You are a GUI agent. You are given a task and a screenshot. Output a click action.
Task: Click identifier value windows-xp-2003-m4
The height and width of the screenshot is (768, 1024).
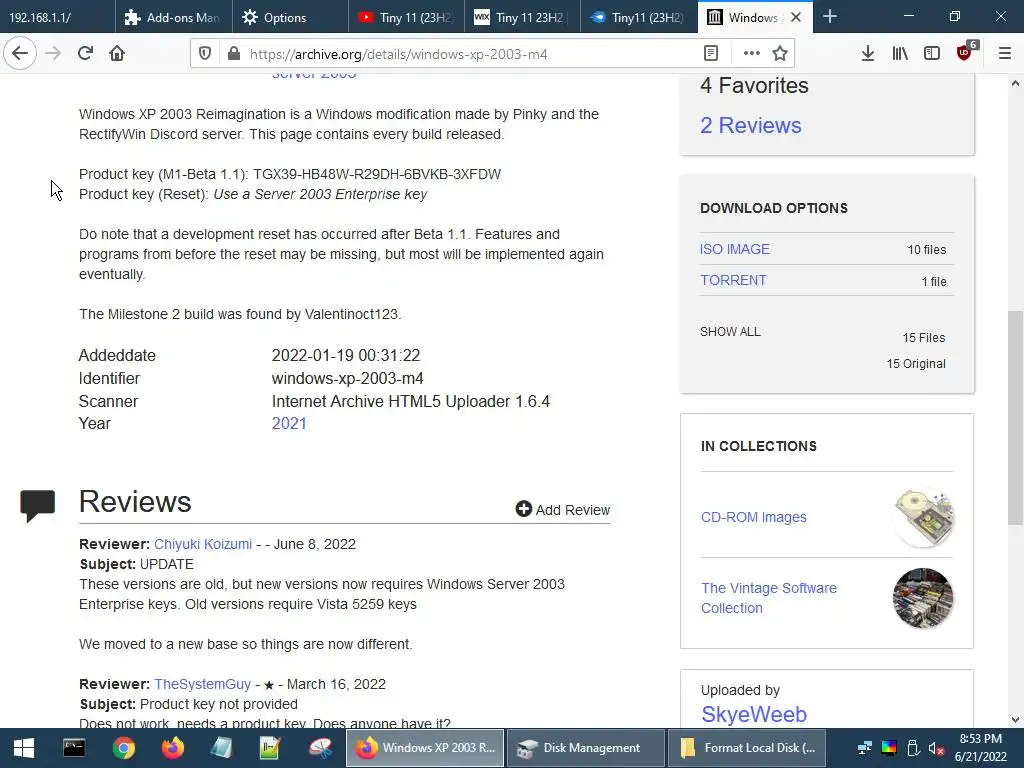[347, 378]
